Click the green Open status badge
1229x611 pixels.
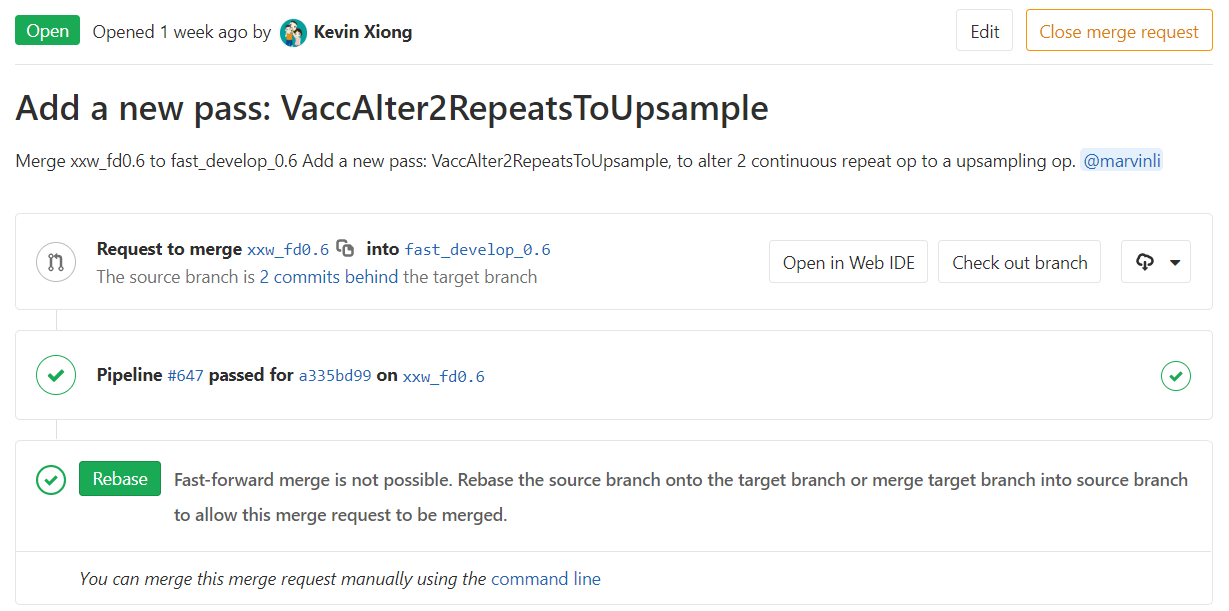pos(48,31)
